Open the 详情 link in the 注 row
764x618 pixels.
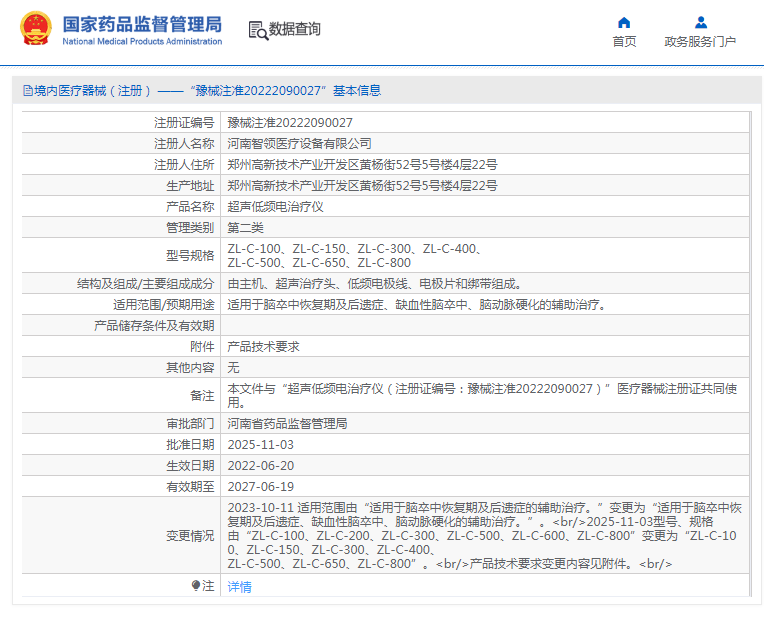[240, 587]
